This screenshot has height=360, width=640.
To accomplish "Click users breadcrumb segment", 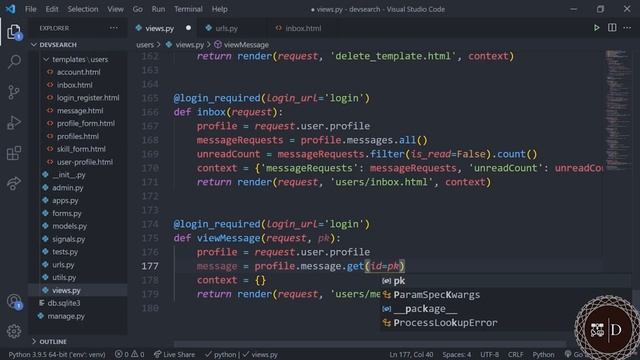I will point(145,45).
